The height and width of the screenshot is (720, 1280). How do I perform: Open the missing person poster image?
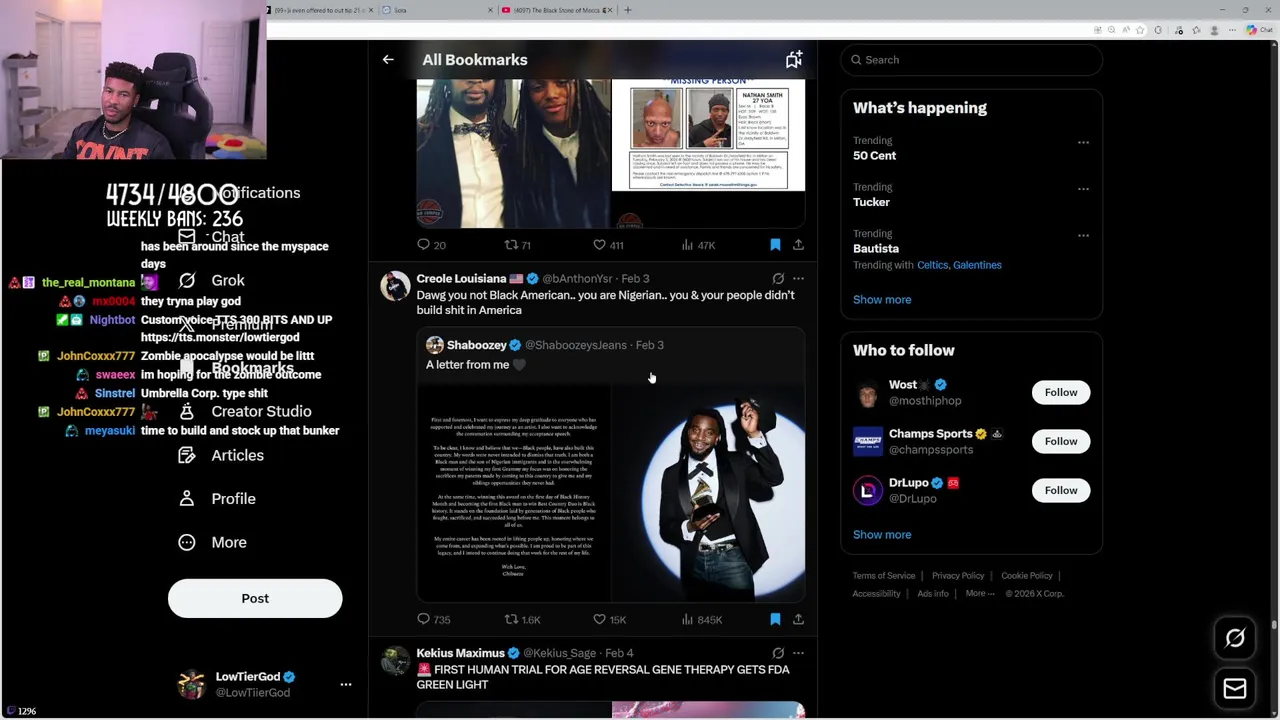click(x=708, y=135)
